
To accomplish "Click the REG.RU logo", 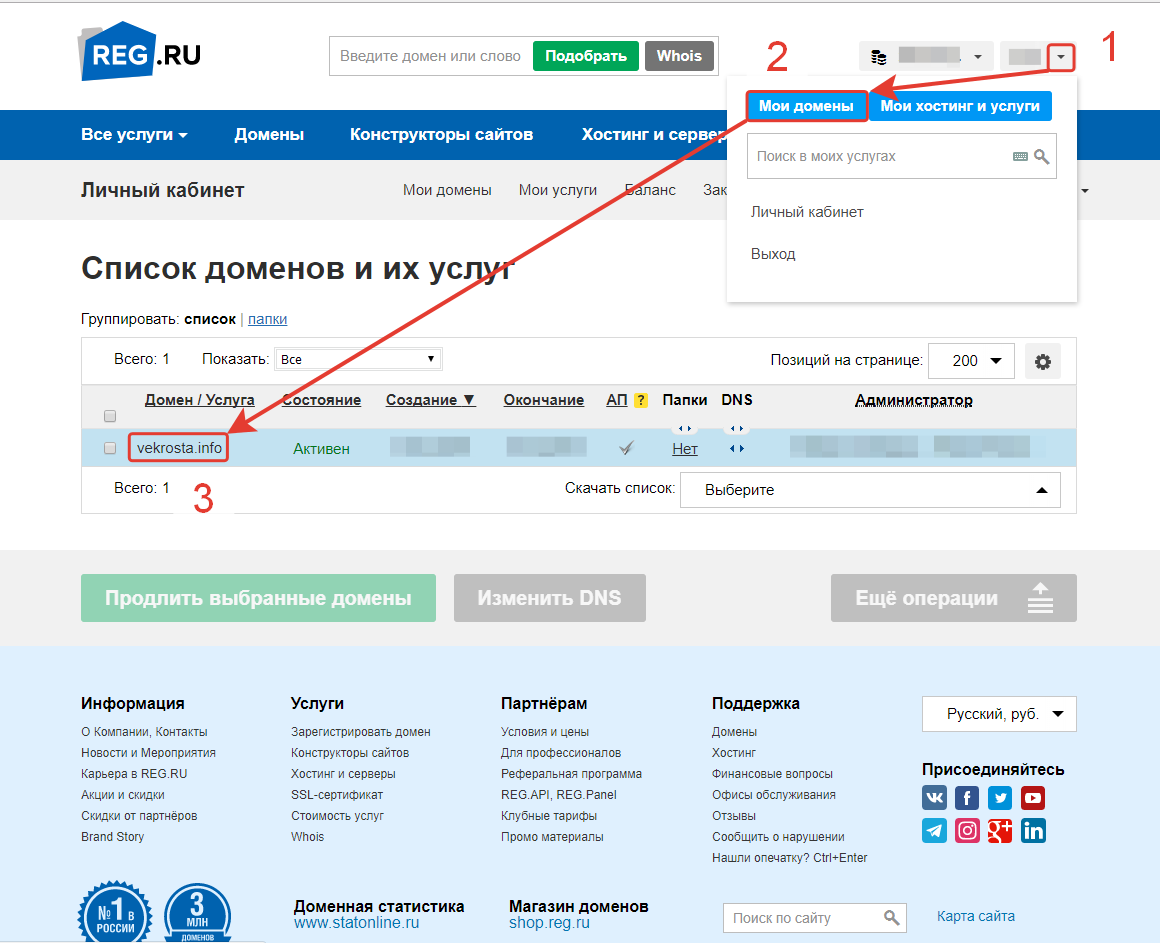I will (140, 52).
